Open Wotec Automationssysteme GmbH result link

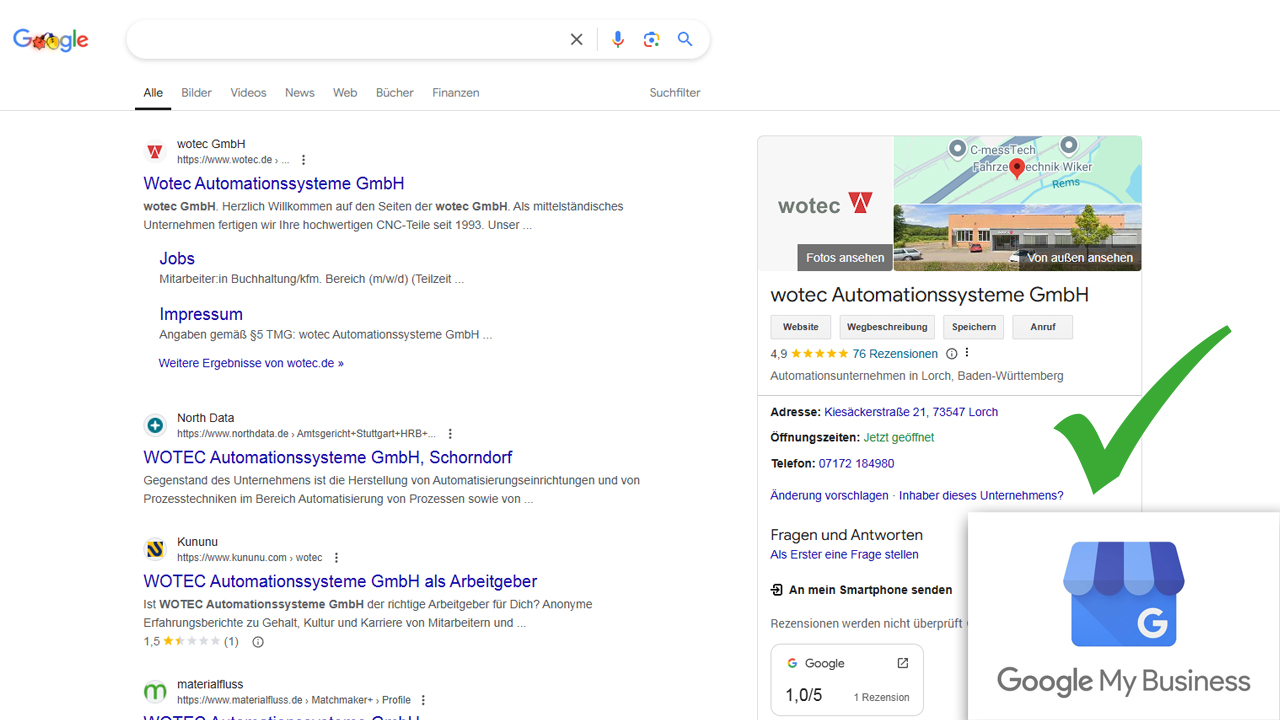pyautogui.click(x=274, y=183)
